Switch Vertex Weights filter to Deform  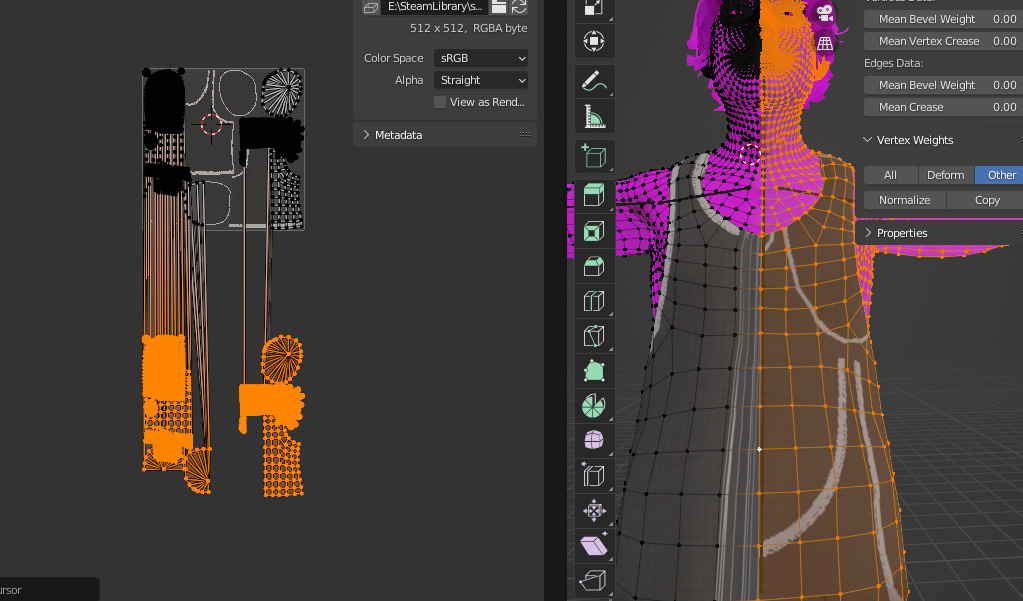(946, 175)
